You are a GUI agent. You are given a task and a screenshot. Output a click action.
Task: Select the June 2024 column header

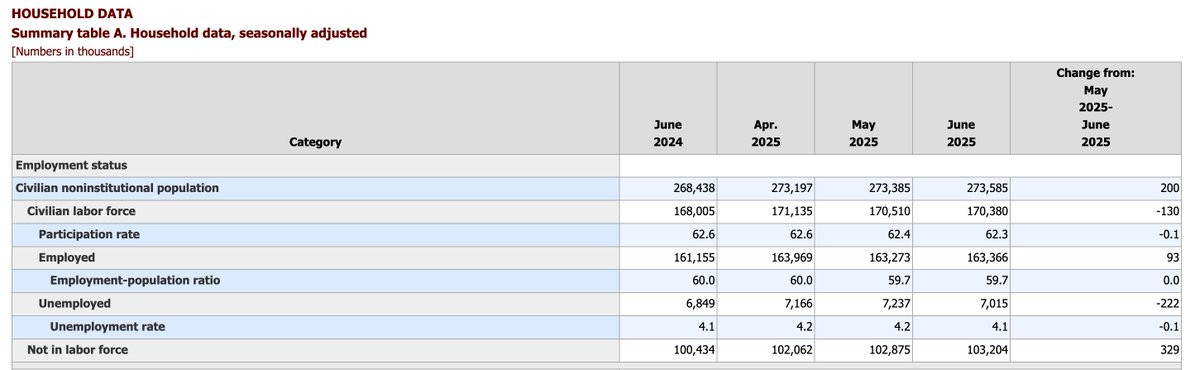pyautogui.click(x=668, y=133)
